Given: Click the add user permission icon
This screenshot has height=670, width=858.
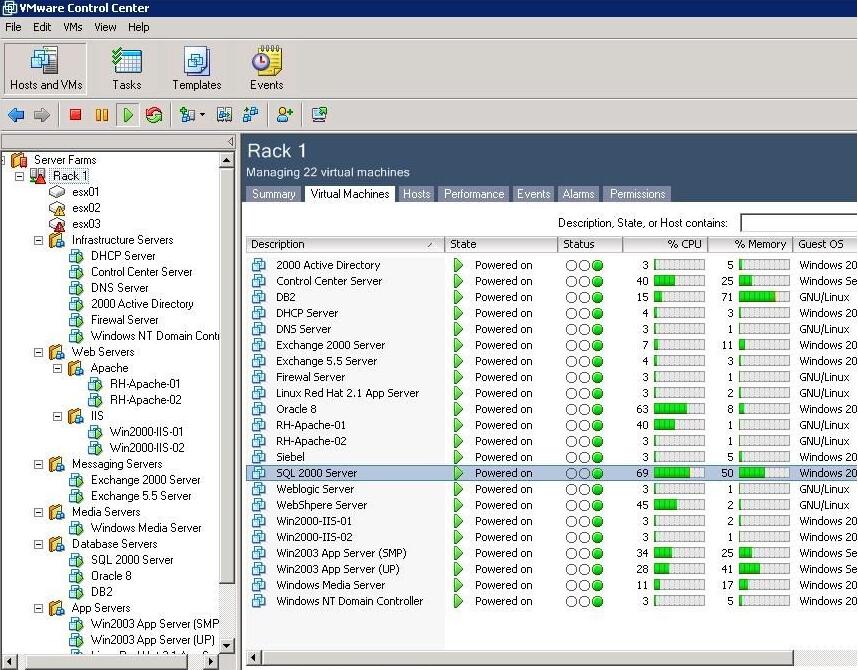Looking at the screenshot, I should coord(285,114).
